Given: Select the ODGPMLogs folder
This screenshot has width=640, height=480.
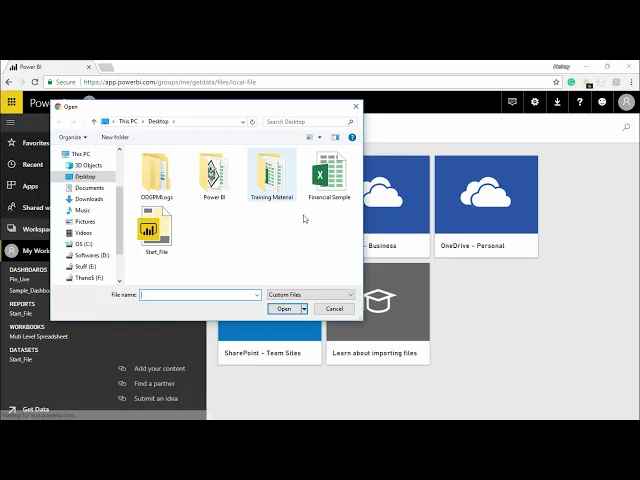Looking at the screenshot, I should [157, 176].
